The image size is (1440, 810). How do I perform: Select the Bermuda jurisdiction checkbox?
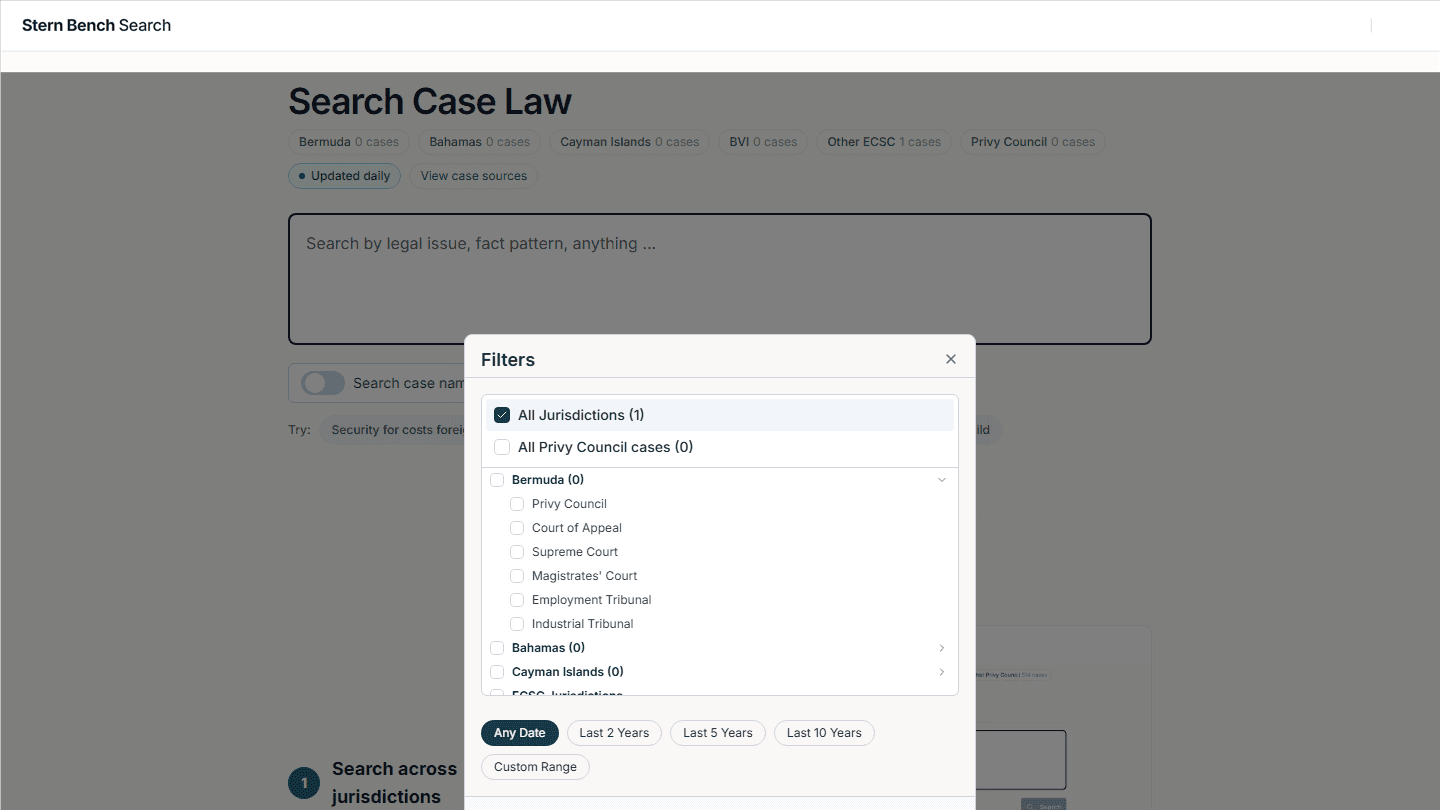(497, 479)
